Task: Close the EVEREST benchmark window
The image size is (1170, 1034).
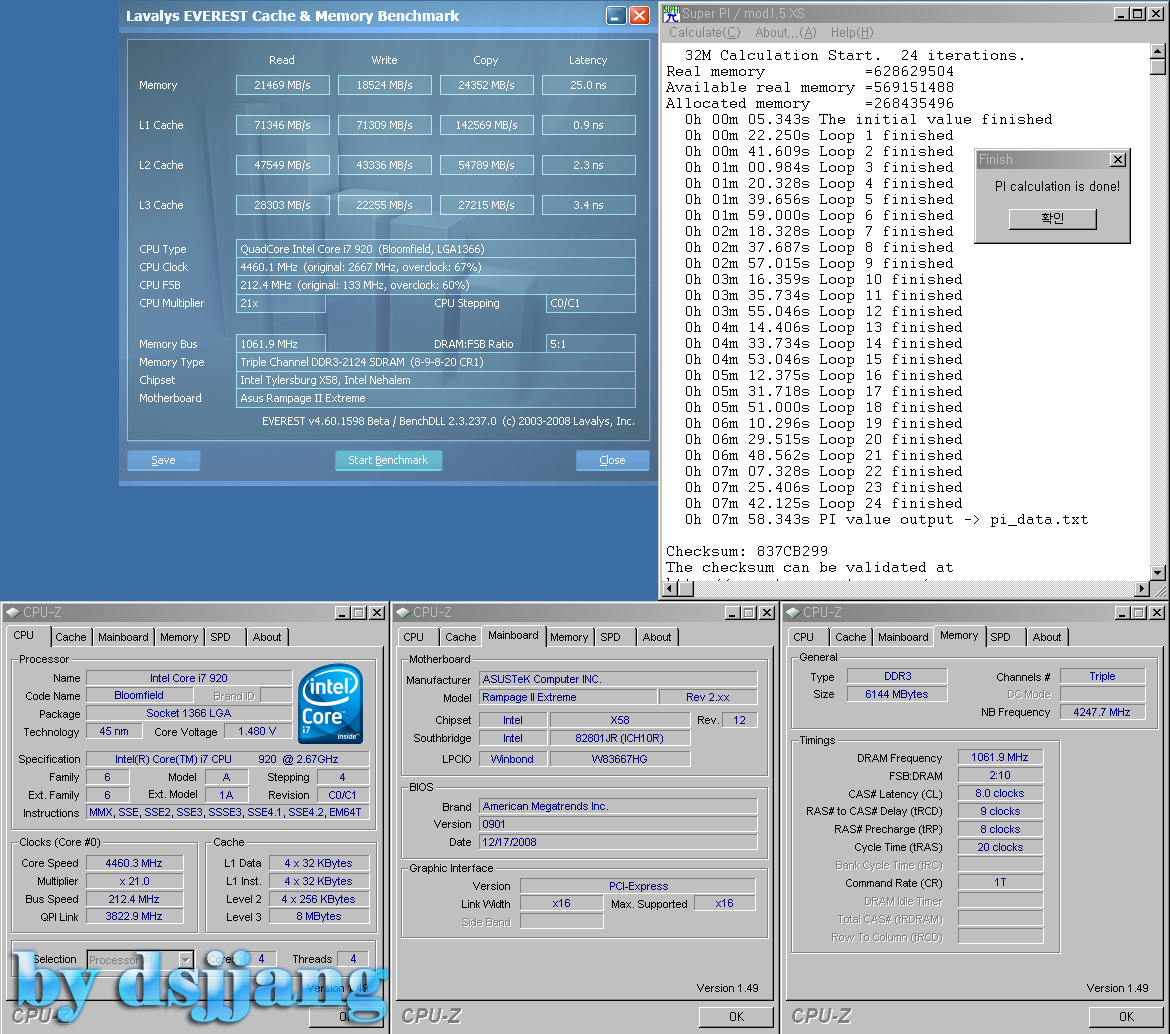Action: [639, 16]
